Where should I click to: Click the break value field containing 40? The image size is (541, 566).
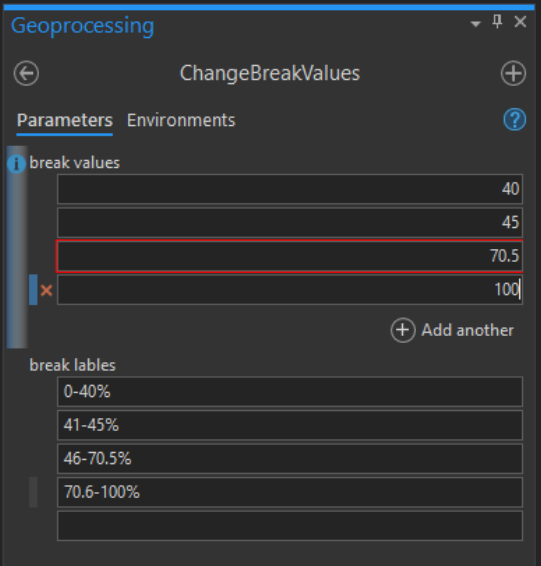(x=290, y=189)
